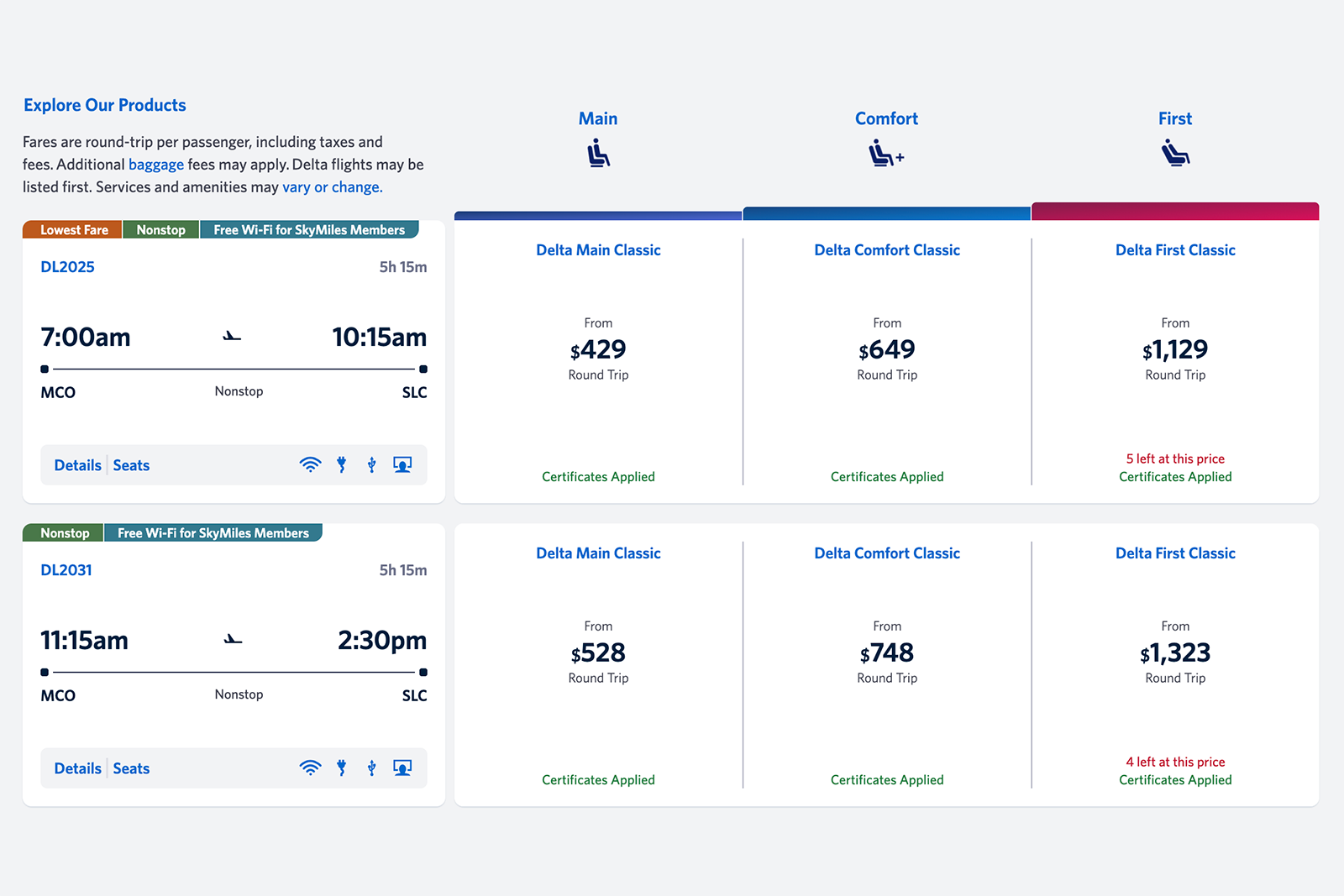Click the Main cabin seat icon

[598, 155]
